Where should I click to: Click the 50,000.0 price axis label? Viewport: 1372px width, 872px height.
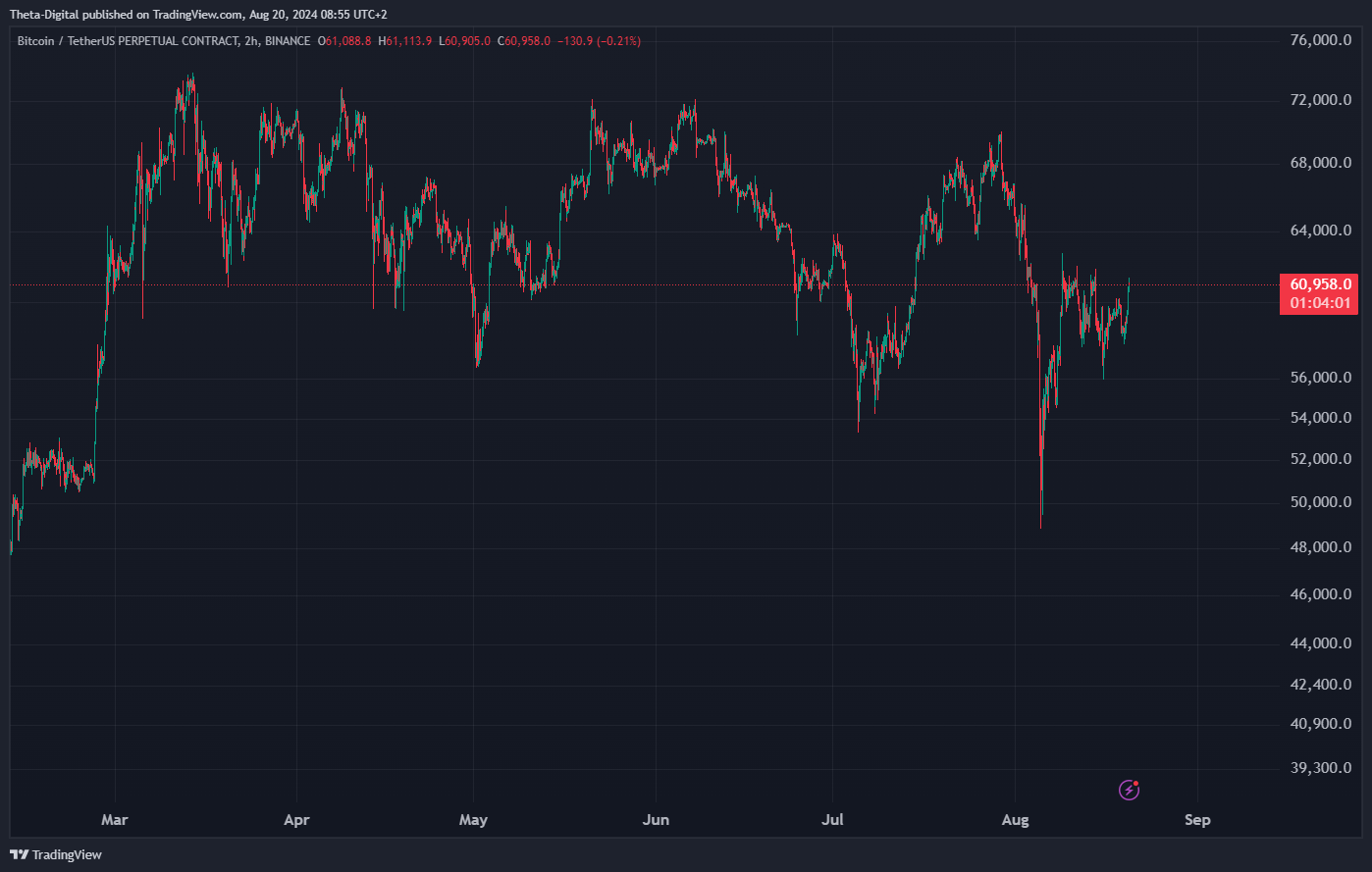pos(1320,502)
